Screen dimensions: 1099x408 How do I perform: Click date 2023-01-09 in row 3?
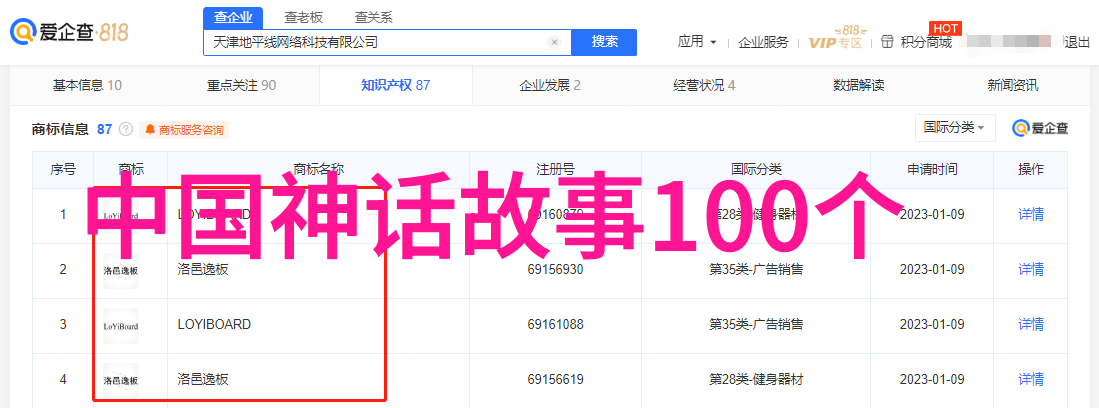tap(932, 325)
